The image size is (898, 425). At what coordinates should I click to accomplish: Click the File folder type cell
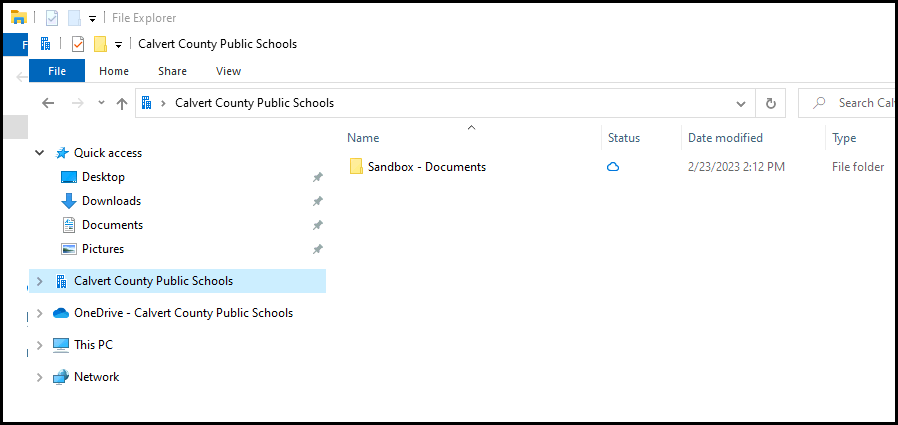858,167
